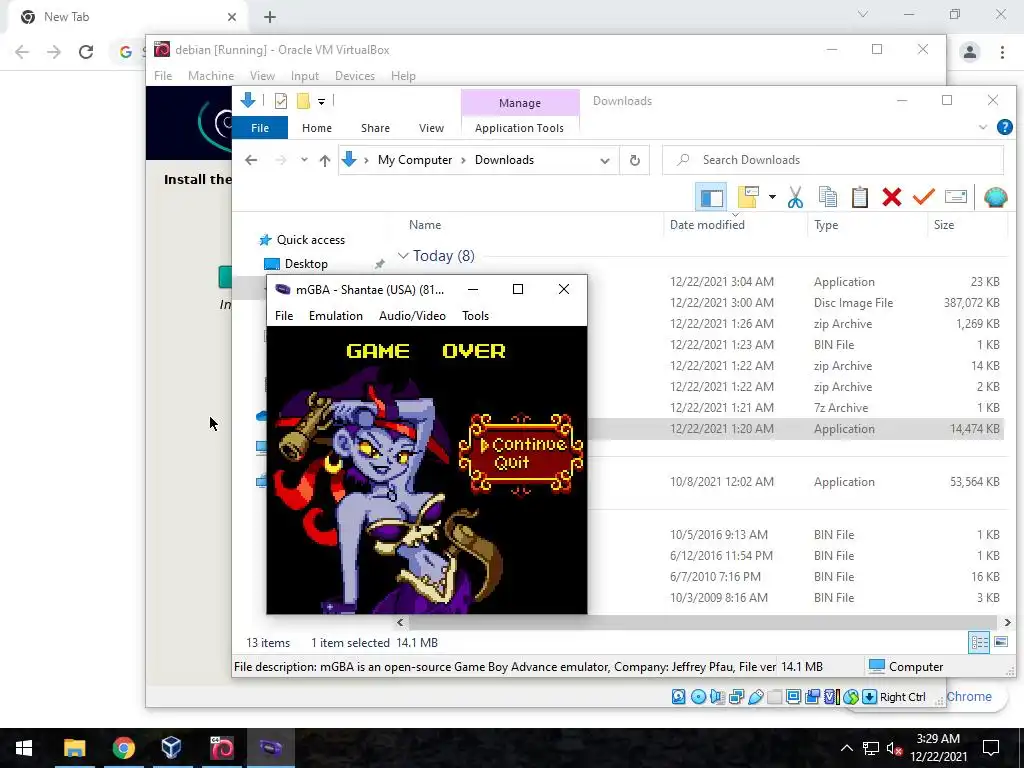Click Explorer horizontal scrollbar left arrow
This screenshot has width=1024, height=768.
(x=400, y=622)
